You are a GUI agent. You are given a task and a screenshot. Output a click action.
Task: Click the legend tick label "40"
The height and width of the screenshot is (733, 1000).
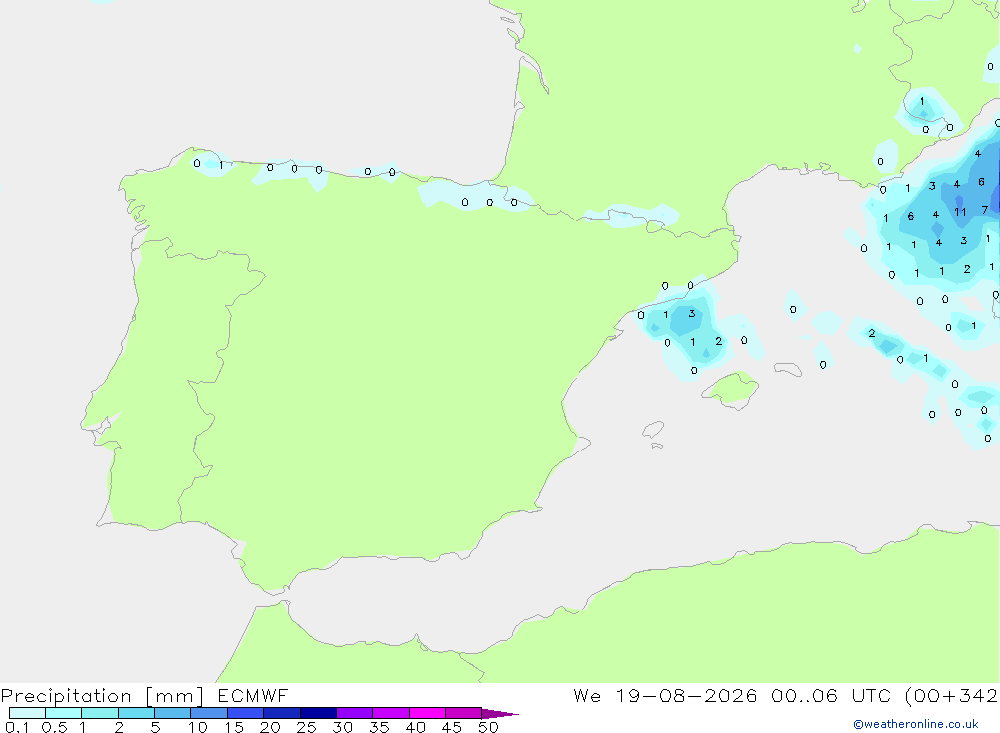coord(415,727)
